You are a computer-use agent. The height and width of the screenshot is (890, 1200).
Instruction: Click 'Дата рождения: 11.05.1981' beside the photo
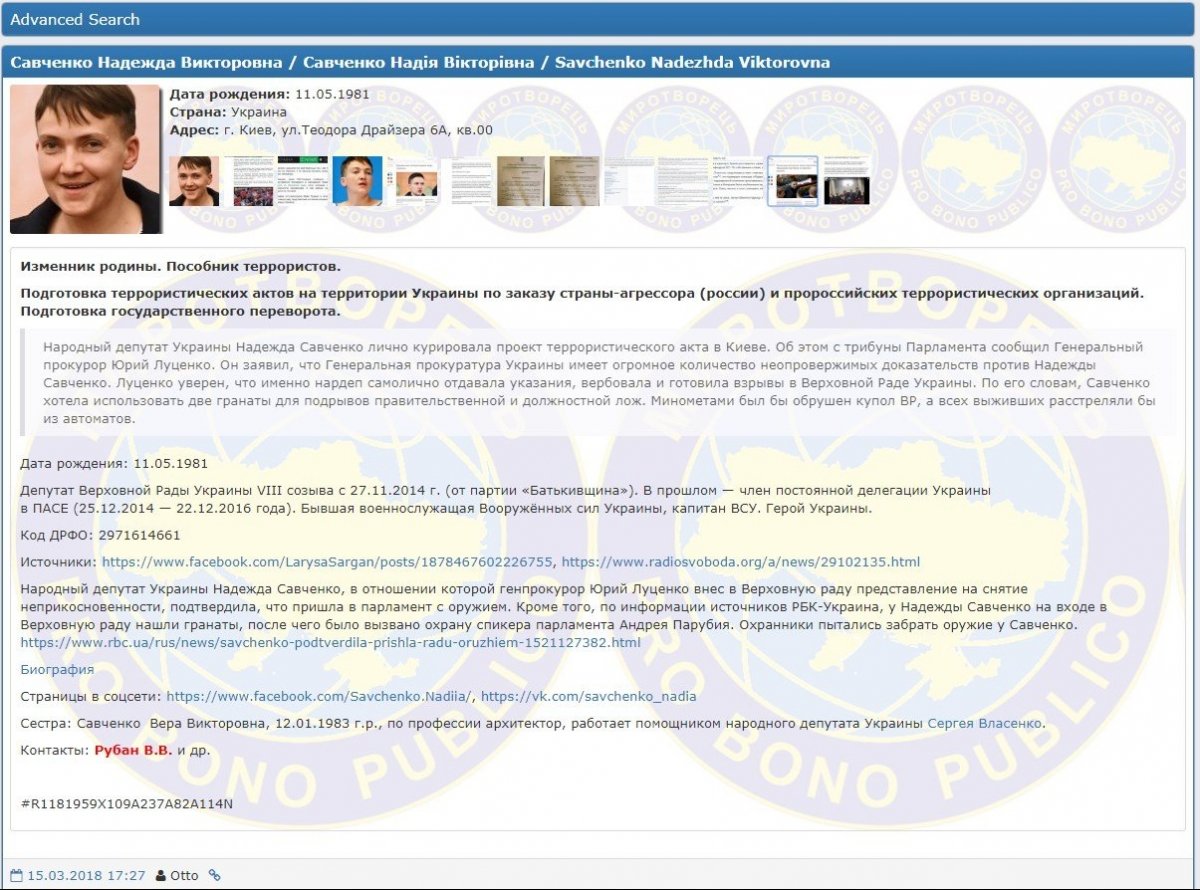pos(270,94)
